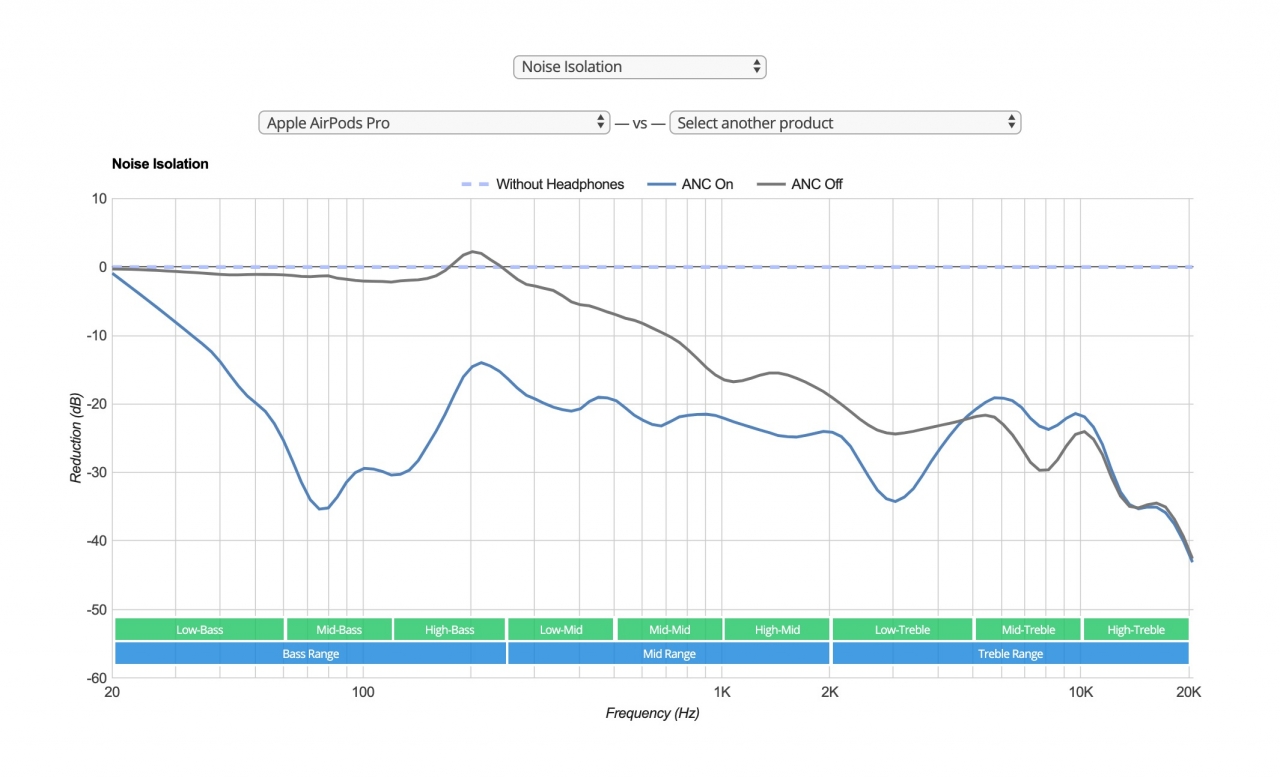Open the Apple AirPods Pro product dropdown

pyautogui.click(x=434, y=123)
